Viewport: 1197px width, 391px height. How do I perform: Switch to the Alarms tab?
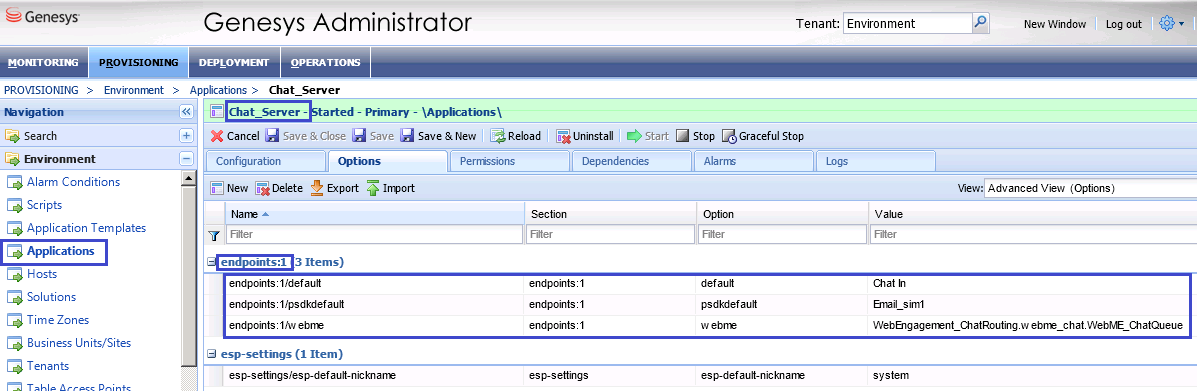point(753,161)
